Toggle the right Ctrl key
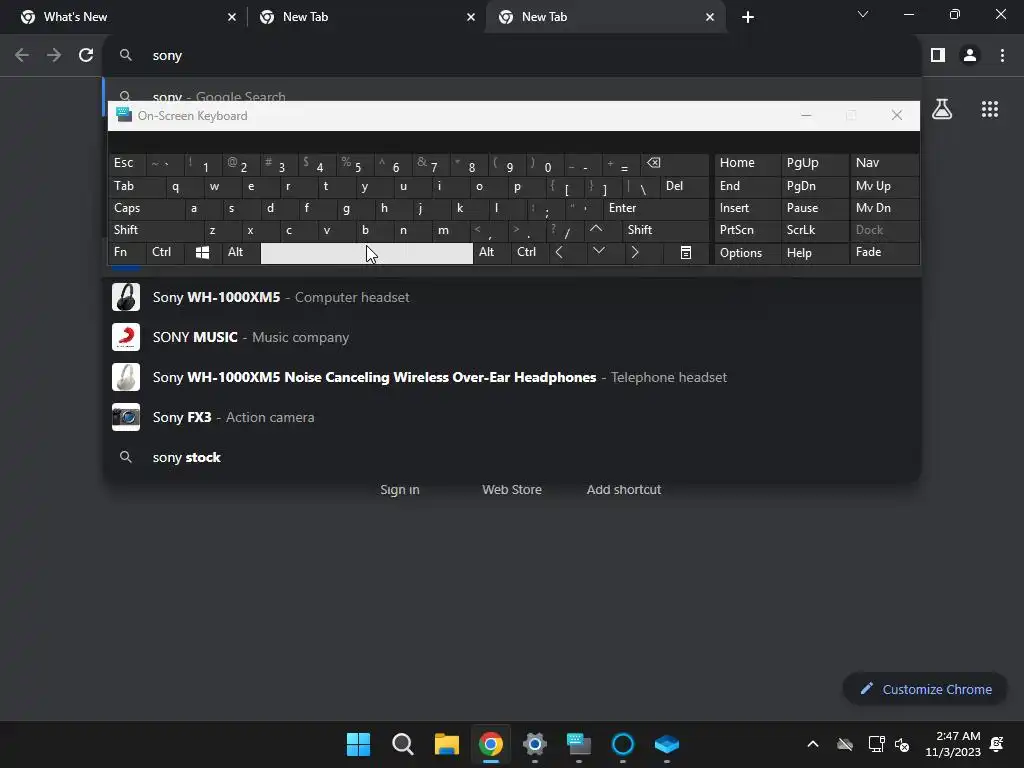Screen dimensions: 1024x768 coord(530,253)
